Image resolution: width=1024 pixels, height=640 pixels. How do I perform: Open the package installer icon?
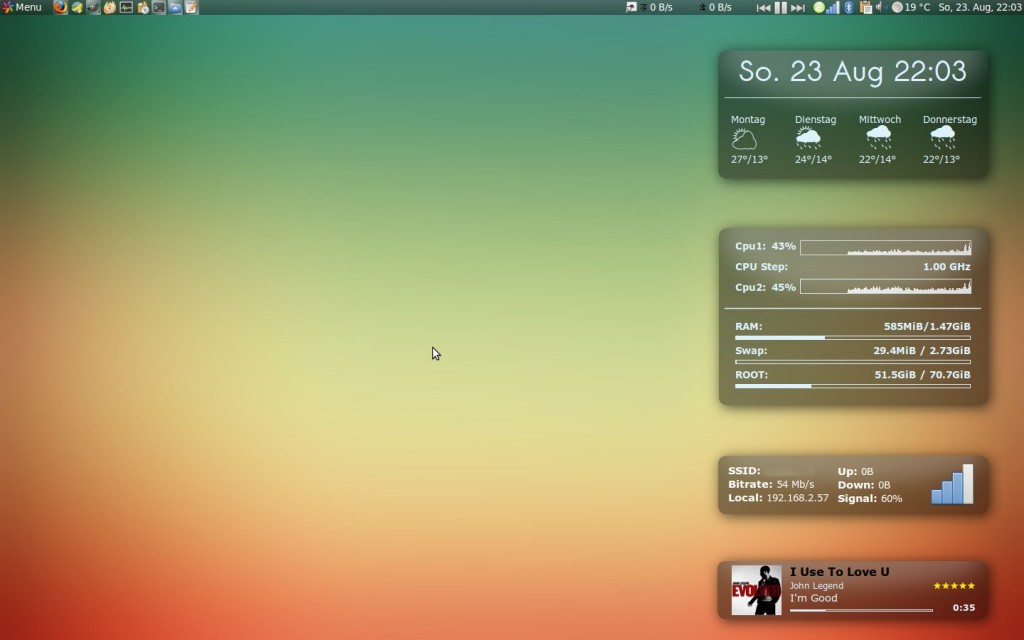coord(143,8)
